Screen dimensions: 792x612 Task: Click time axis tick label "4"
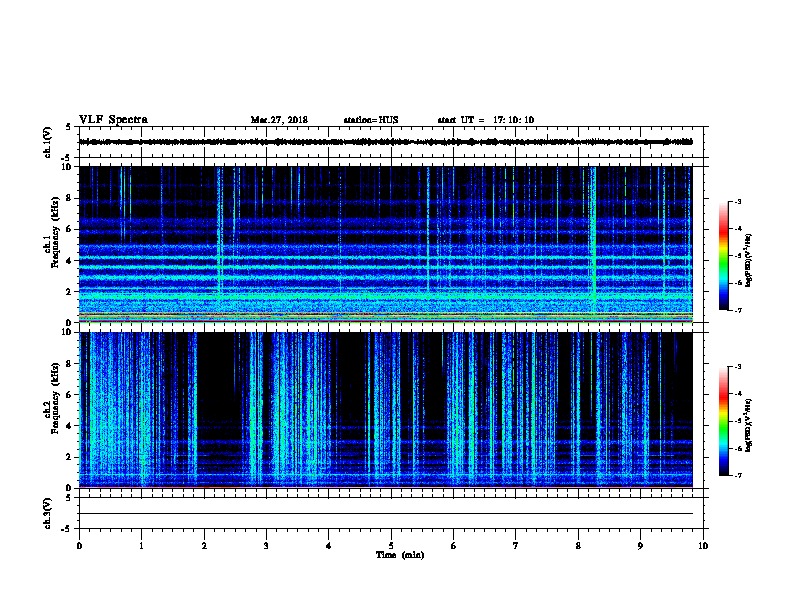tap(329, 546)
